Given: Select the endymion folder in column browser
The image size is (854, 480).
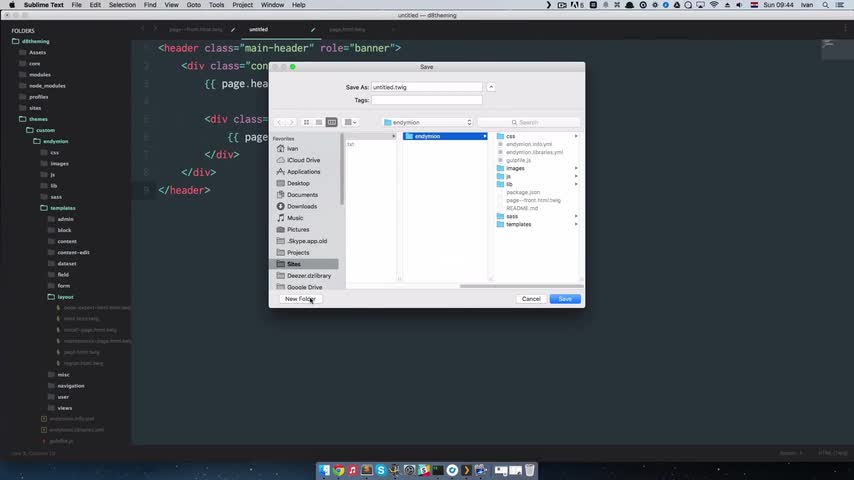Looking at the screenshot, I should point(445,136).
